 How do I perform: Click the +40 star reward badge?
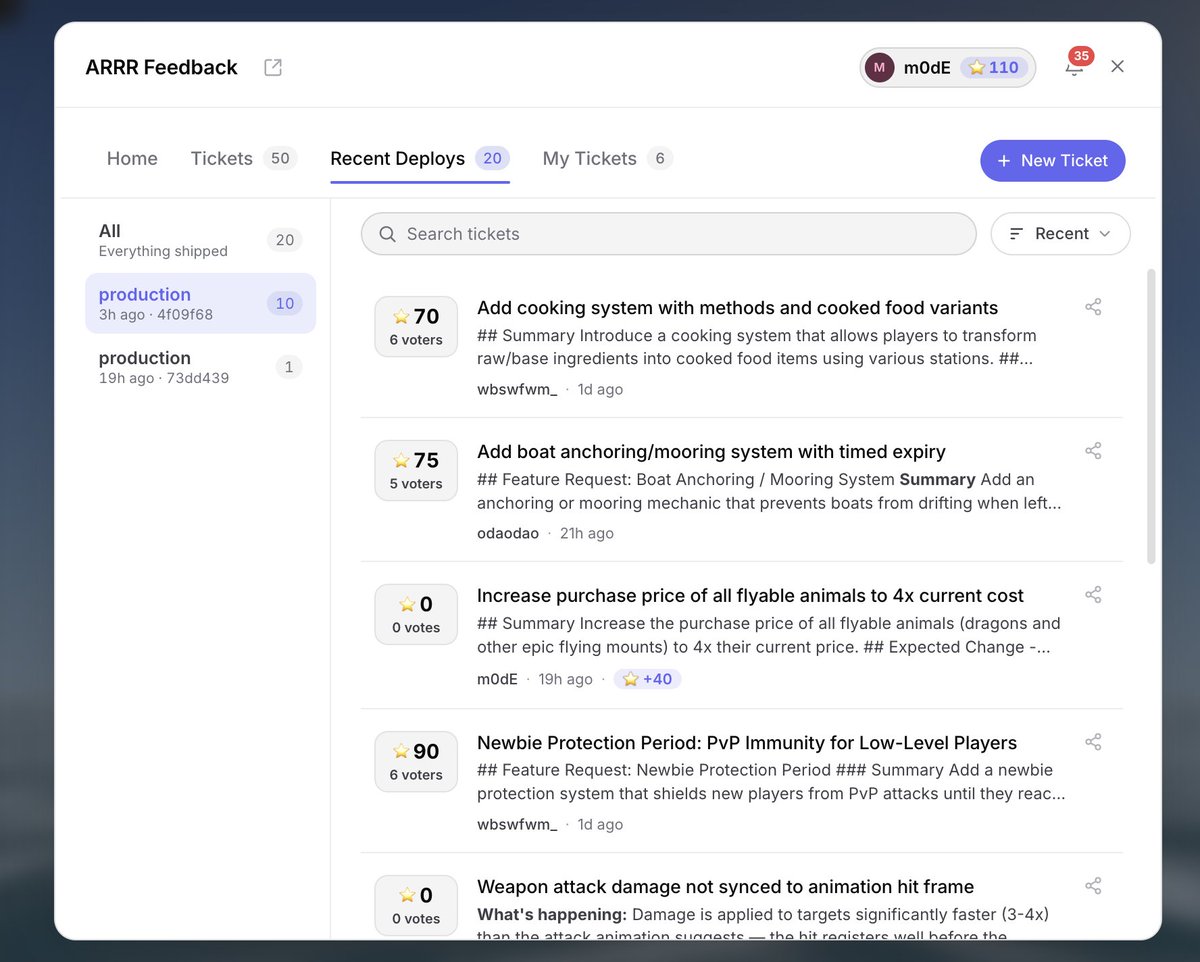(648, 679)
